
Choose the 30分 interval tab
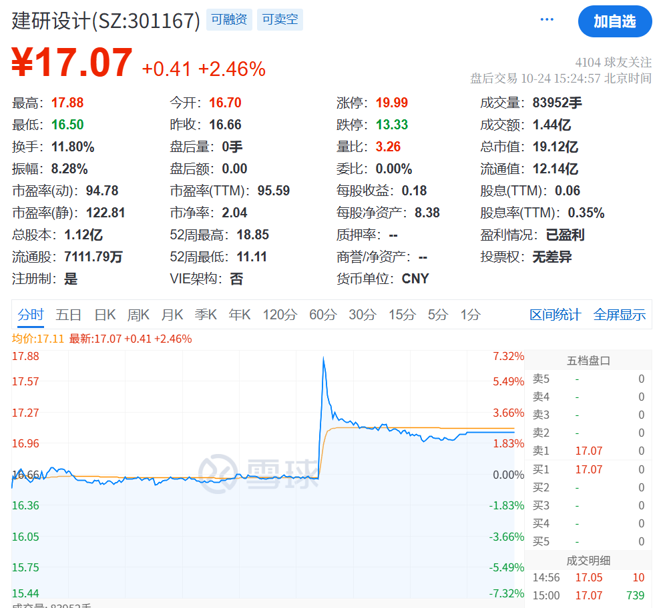point(362,314)
